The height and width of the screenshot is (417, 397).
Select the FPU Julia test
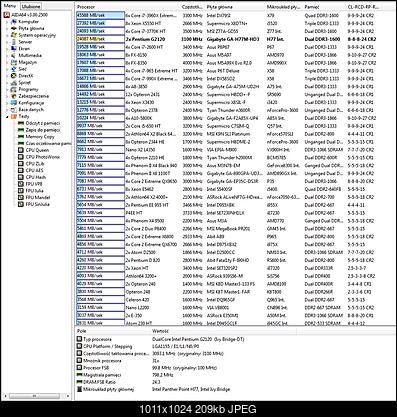(35, 191)
